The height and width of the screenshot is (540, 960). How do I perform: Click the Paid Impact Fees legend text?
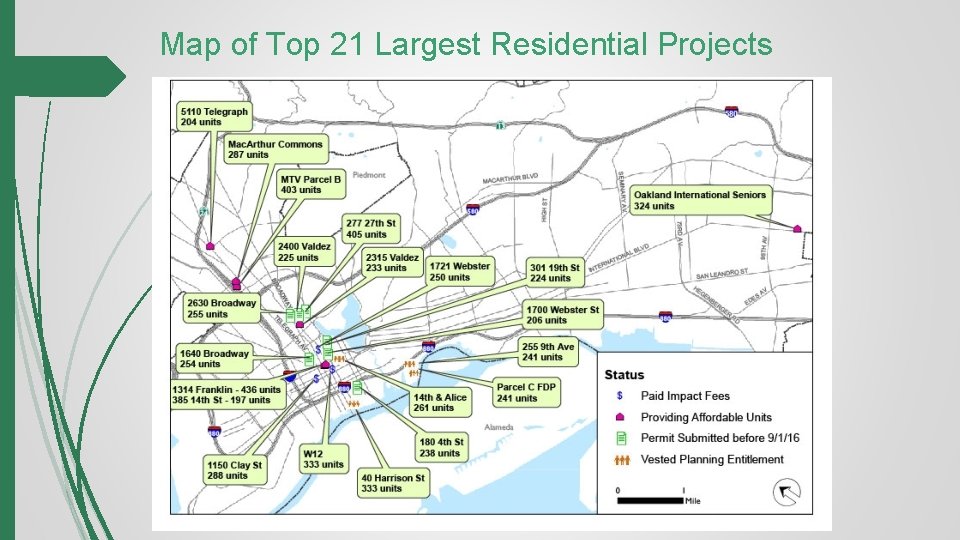685,396
